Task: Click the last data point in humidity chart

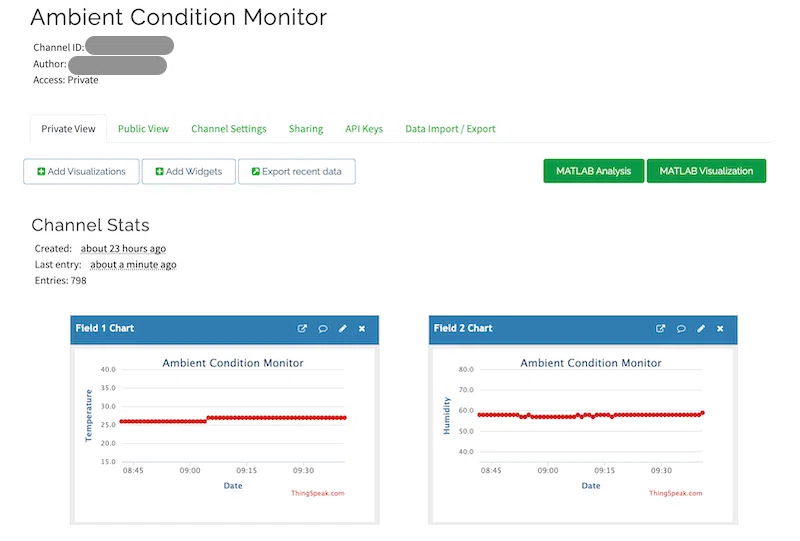Action: (703, 413)
